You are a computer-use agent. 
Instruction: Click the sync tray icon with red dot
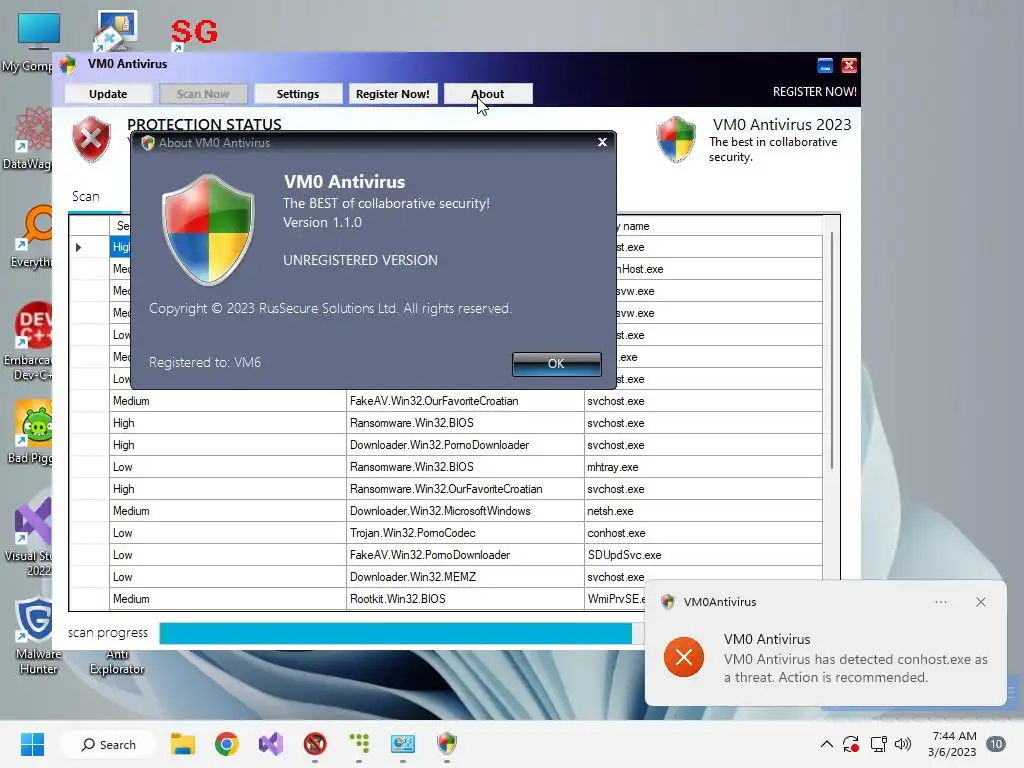(x=851, y=744)
